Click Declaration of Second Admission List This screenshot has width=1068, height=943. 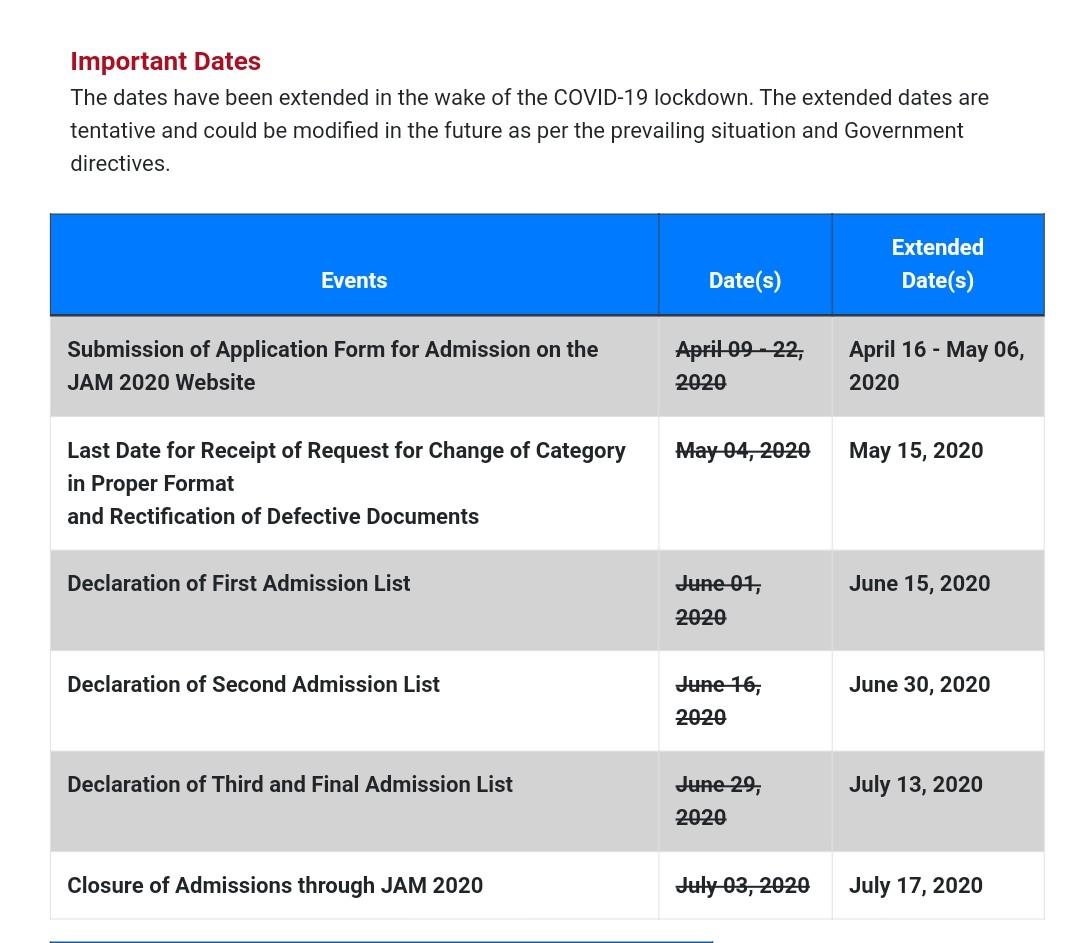[253, 684]
